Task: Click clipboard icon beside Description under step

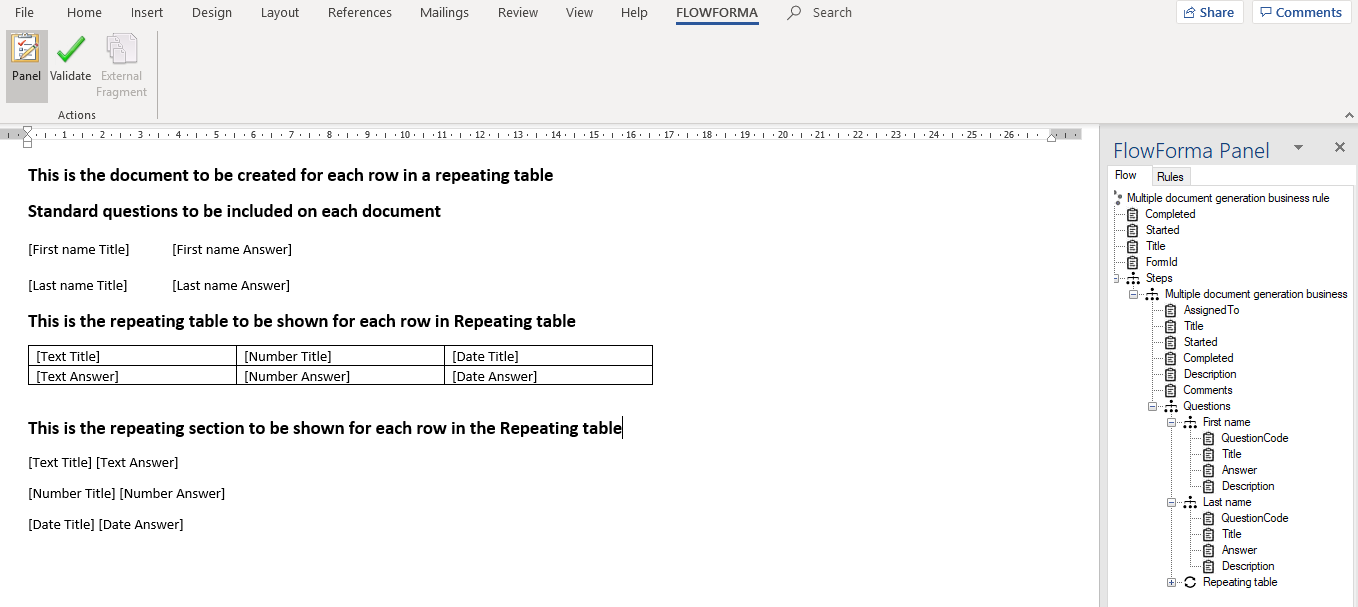Action: pos(1171,374)
